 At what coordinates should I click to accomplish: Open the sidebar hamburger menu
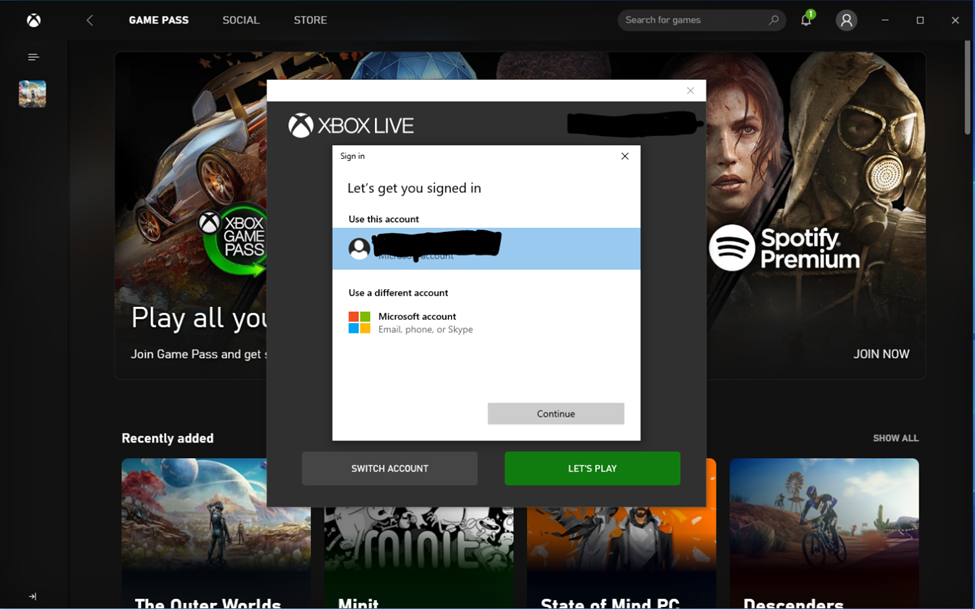pos(33,57)
